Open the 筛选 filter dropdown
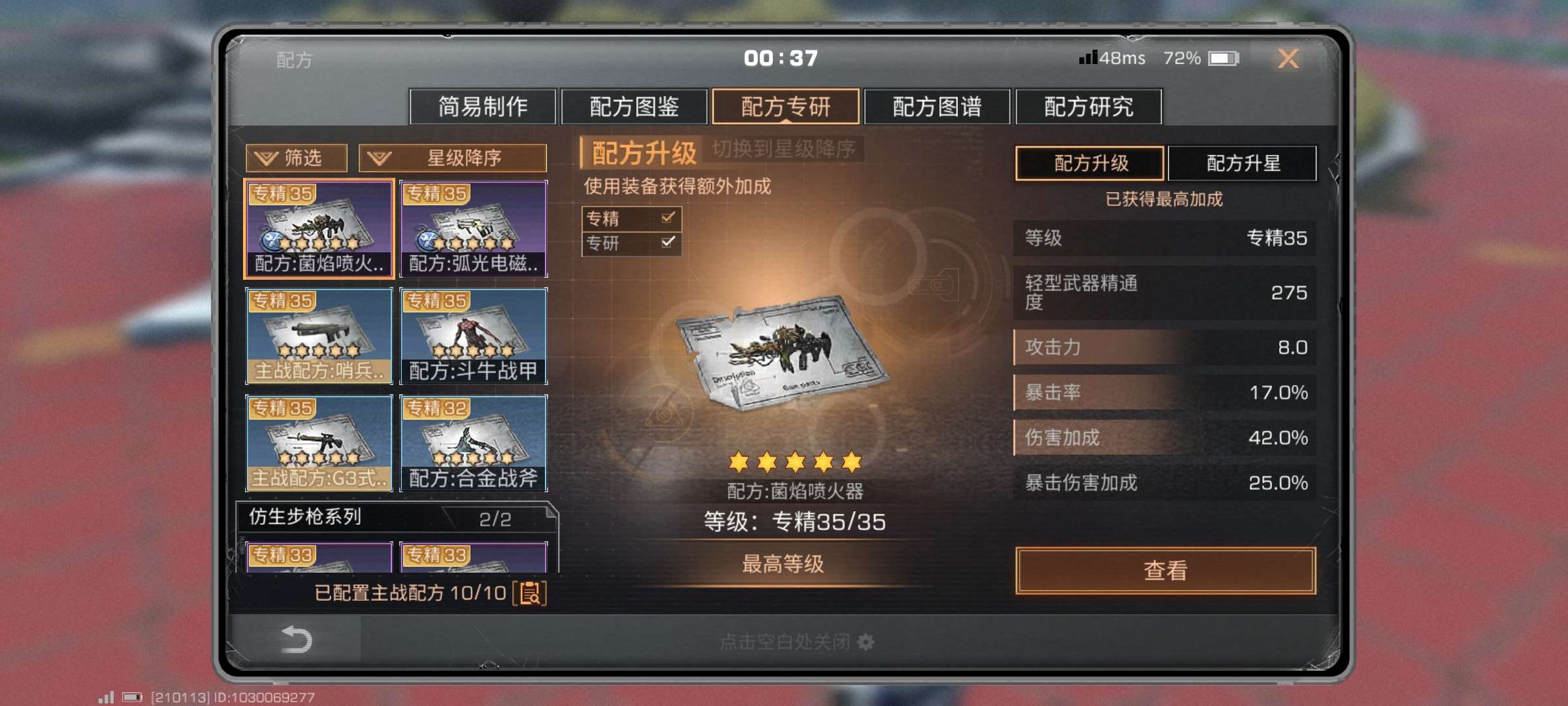This screenshot has height=706, width=1568. click(x=297, y=158)
